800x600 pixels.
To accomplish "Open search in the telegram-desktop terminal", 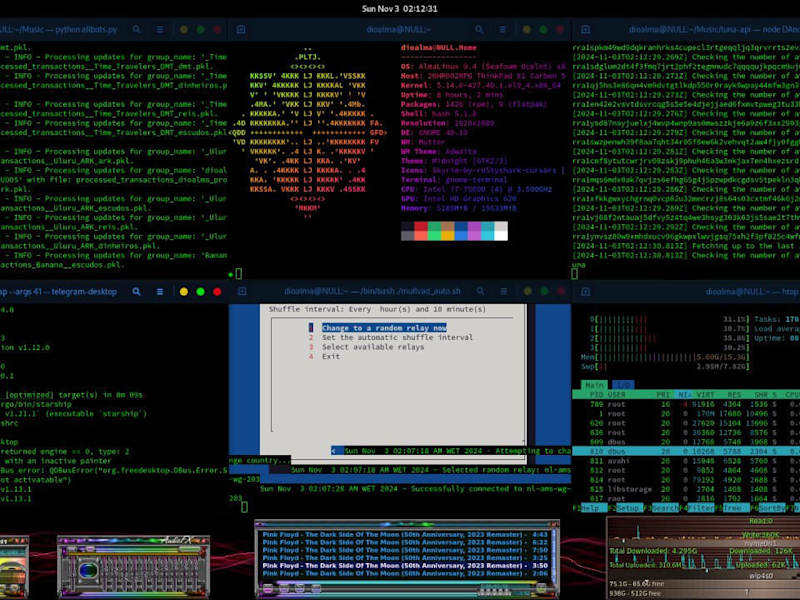I will tap(136, 292).
